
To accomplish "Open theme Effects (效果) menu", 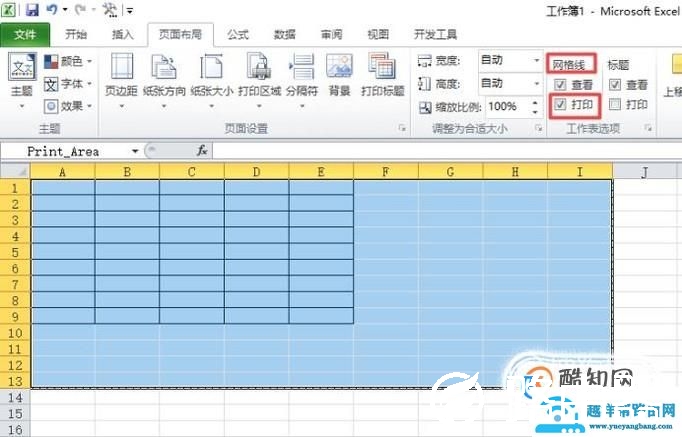I will pyautogui.click(x=68, y=106).
